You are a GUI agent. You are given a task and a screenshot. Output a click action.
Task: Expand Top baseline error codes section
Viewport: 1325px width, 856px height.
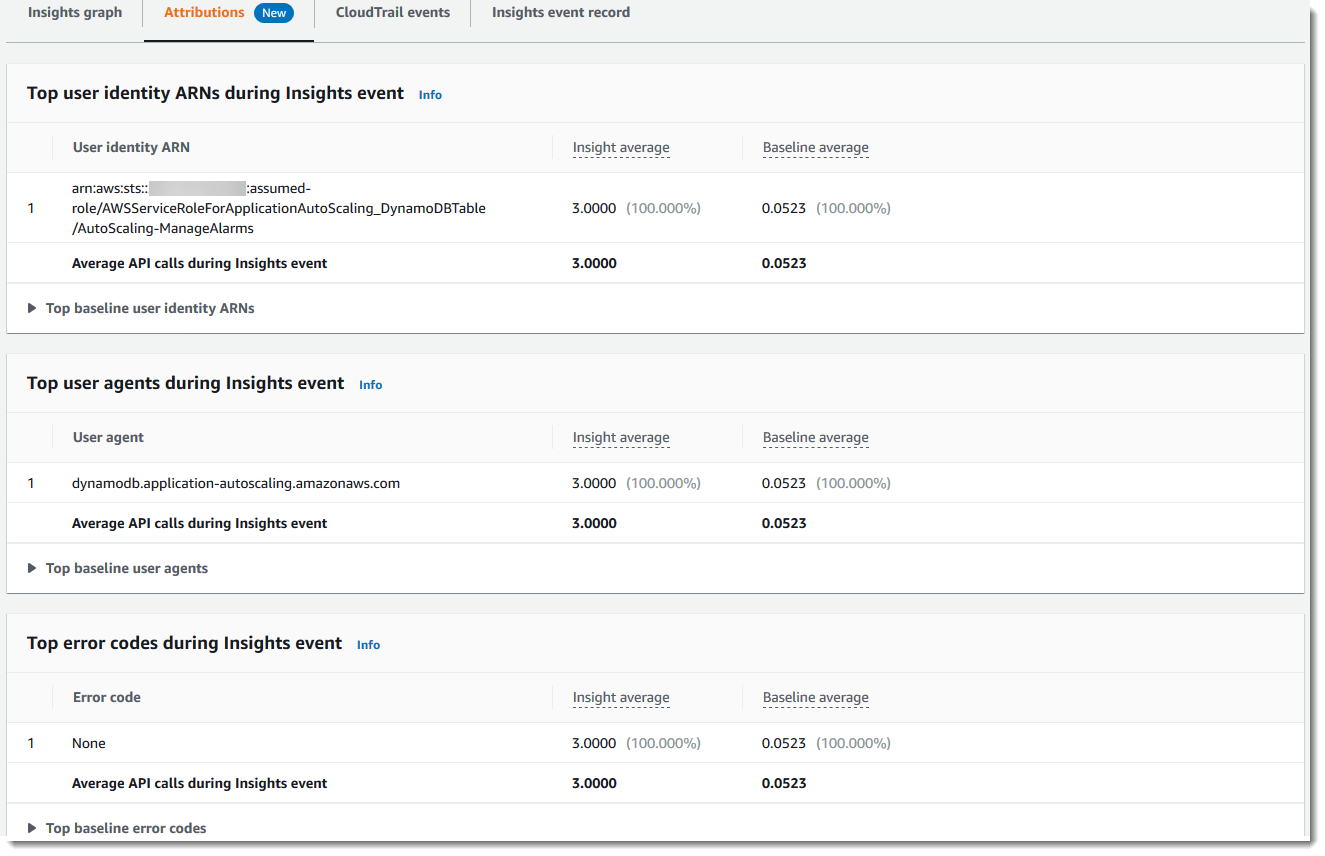pyautogui.click(x=125, y=828)
